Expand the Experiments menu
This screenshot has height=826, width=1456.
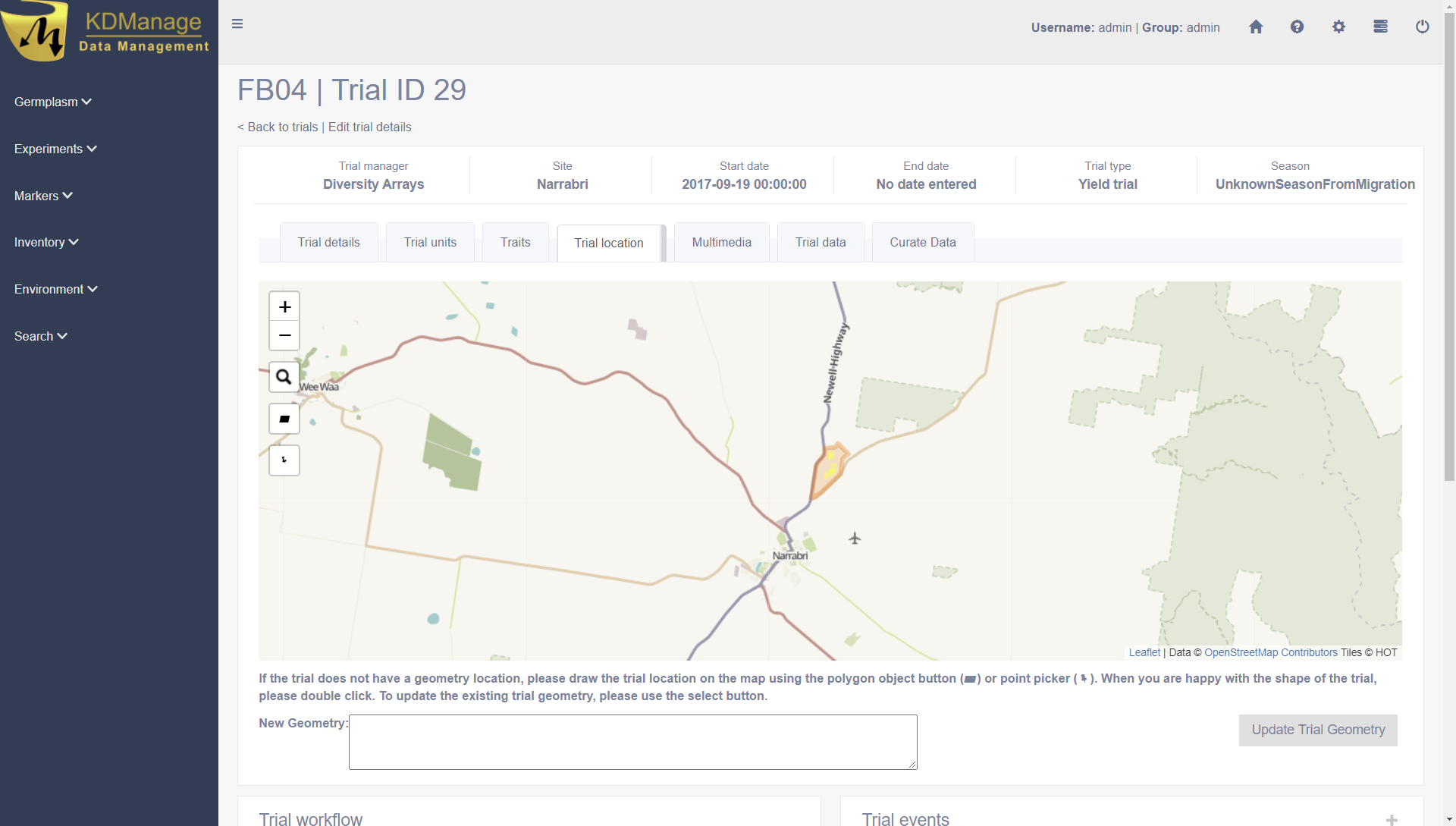tap(55, 149)
